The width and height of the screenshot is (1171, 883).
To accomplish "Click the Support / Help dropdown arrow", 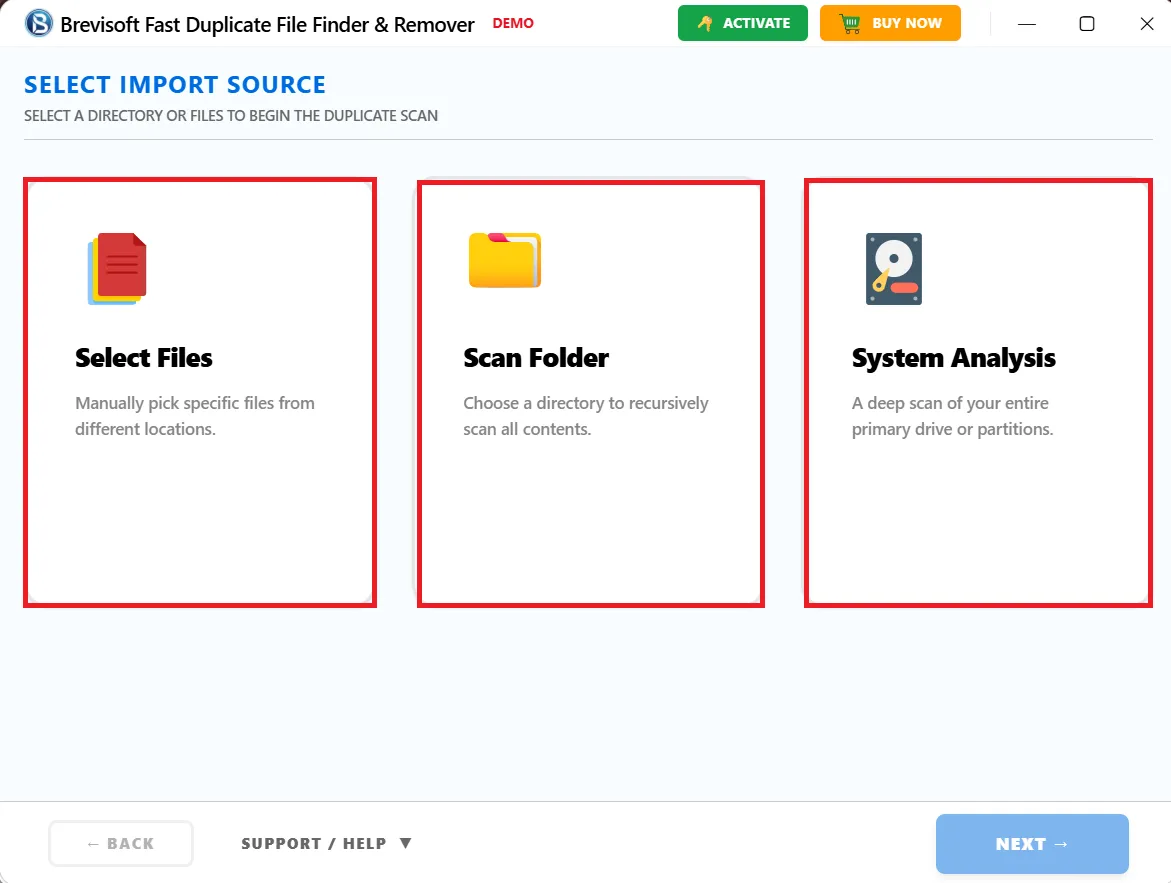I will (x=406, y=843).
